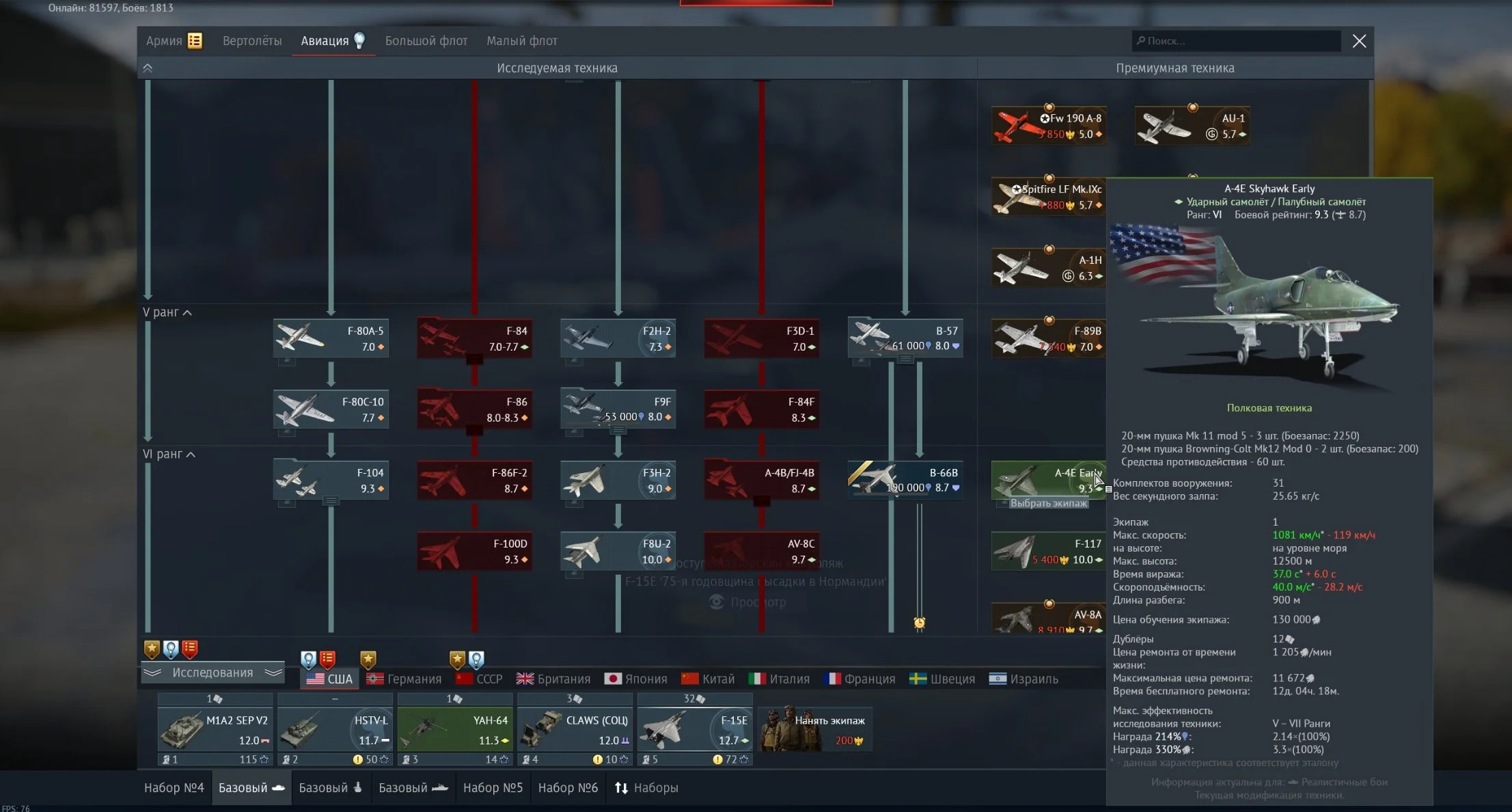Image resolution: width=1512 pixels, height=812 pixels.
Task: Collapse tree with top-left double chevron
Action: (148, 68)
